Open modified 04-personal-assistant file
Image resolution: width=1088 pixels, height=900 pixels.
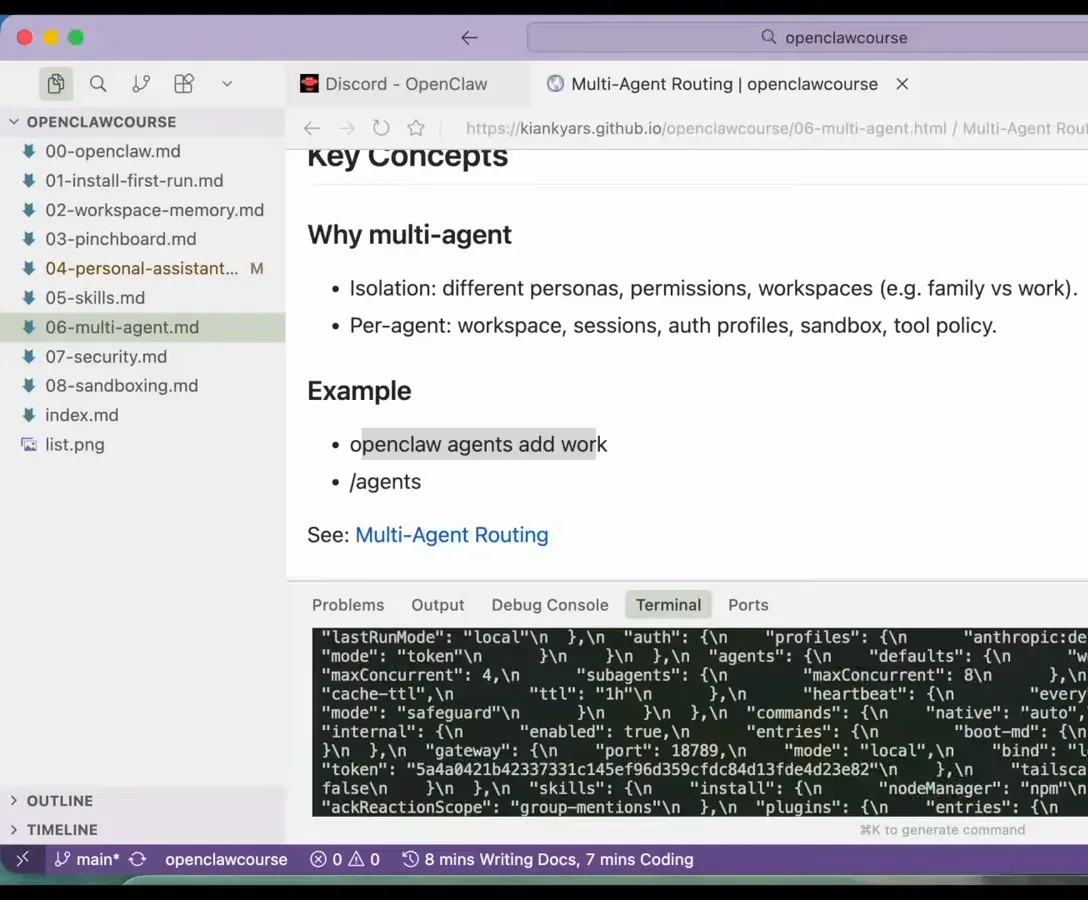[143, 269]
